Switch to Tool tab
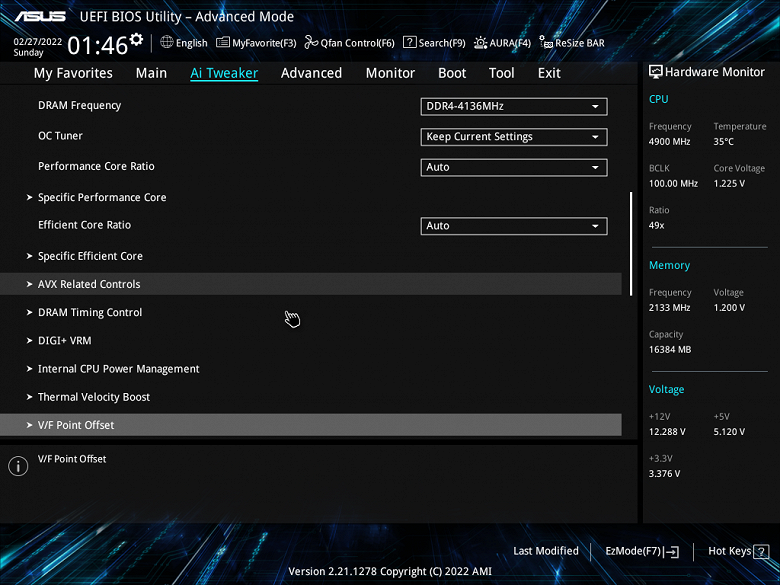 [501, 73]
